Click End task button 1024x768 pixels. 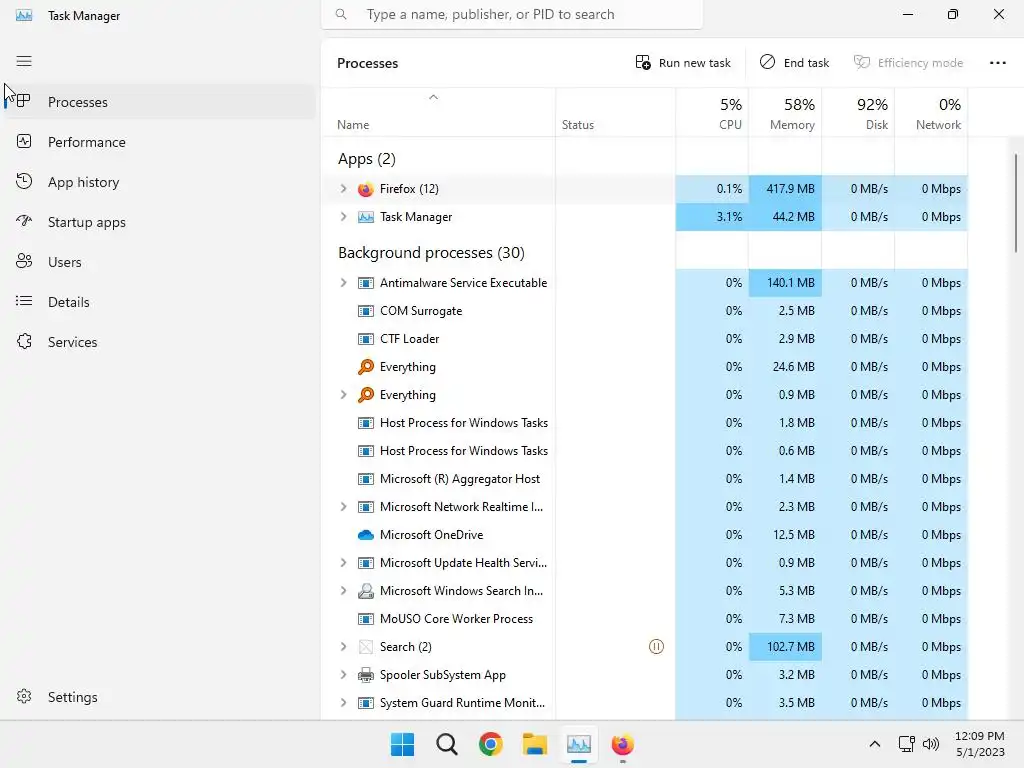pyautogui.click(x=794, y=63)
